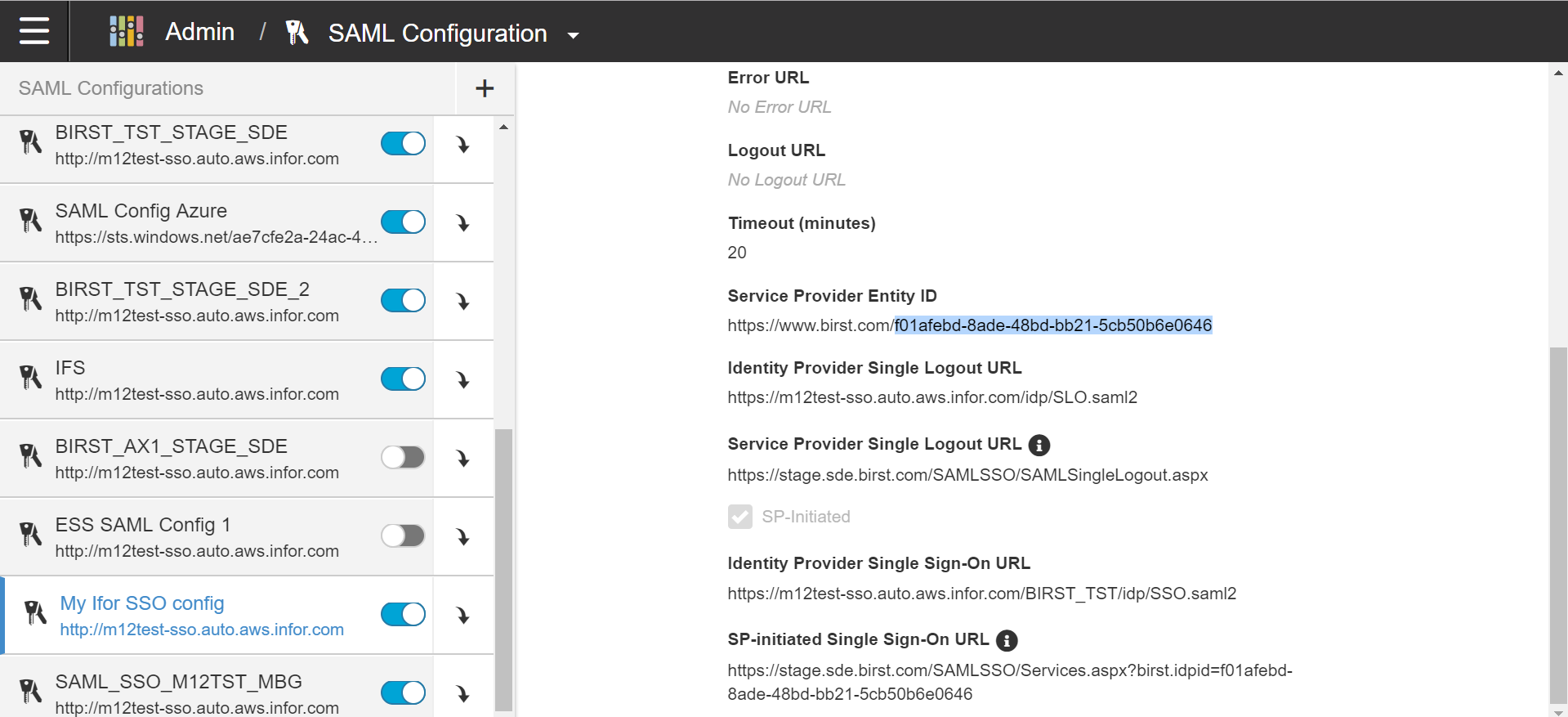Screen dimensions: 1568x717
Task: Toggle My Ifor SSO config switch
Action: (x=403, y=614)
